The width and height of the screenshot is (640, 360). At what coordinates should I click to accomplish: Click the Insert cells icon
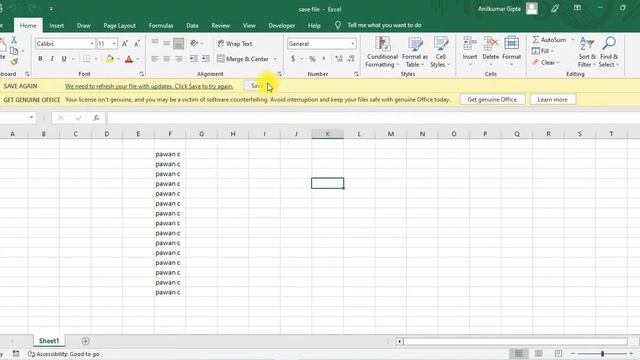pyautogui.click(x=470, y=43)
